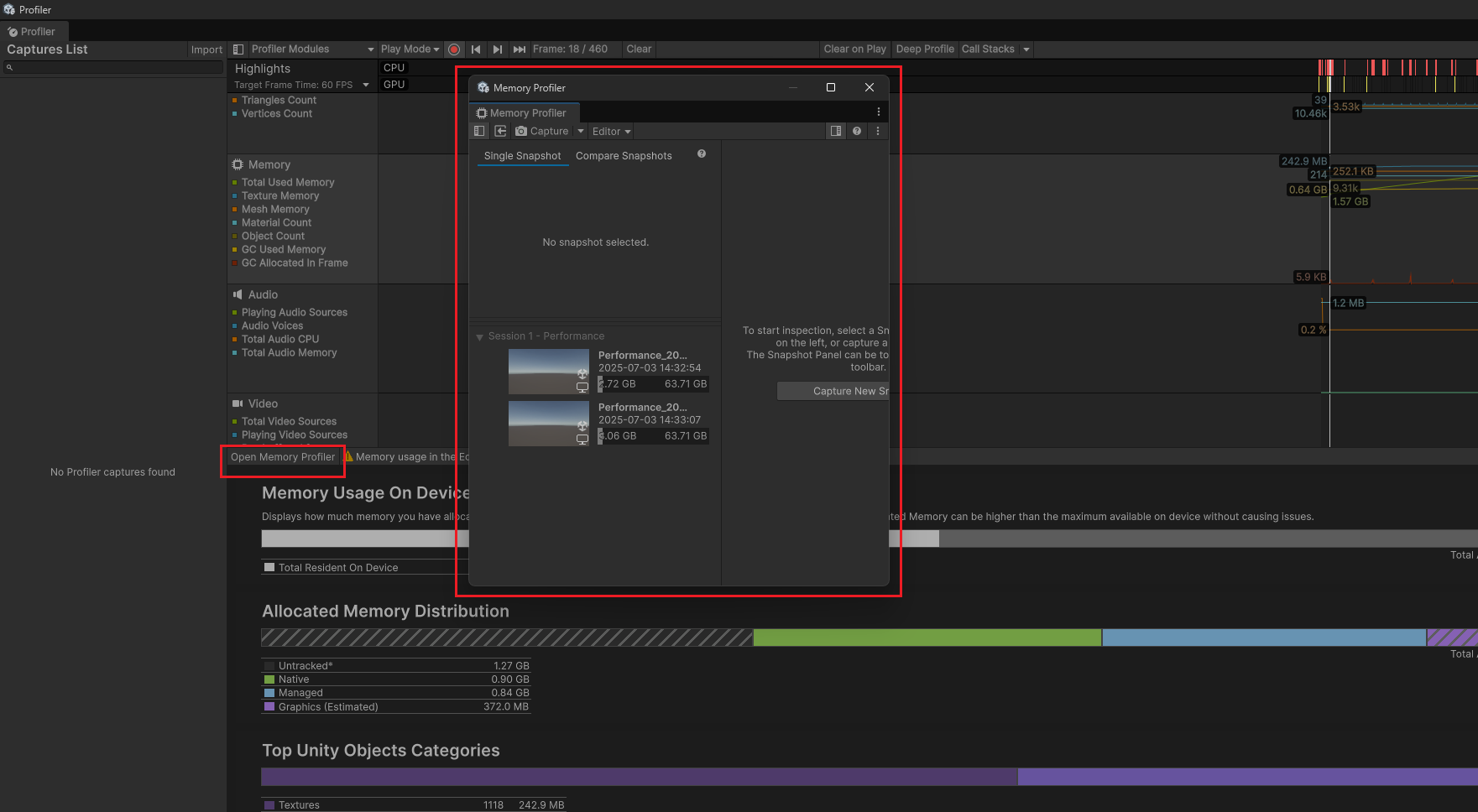Viewport: 1478px width, 812px height.
Task: Switch to the Compare Snapshots tab
Action: 624,156
